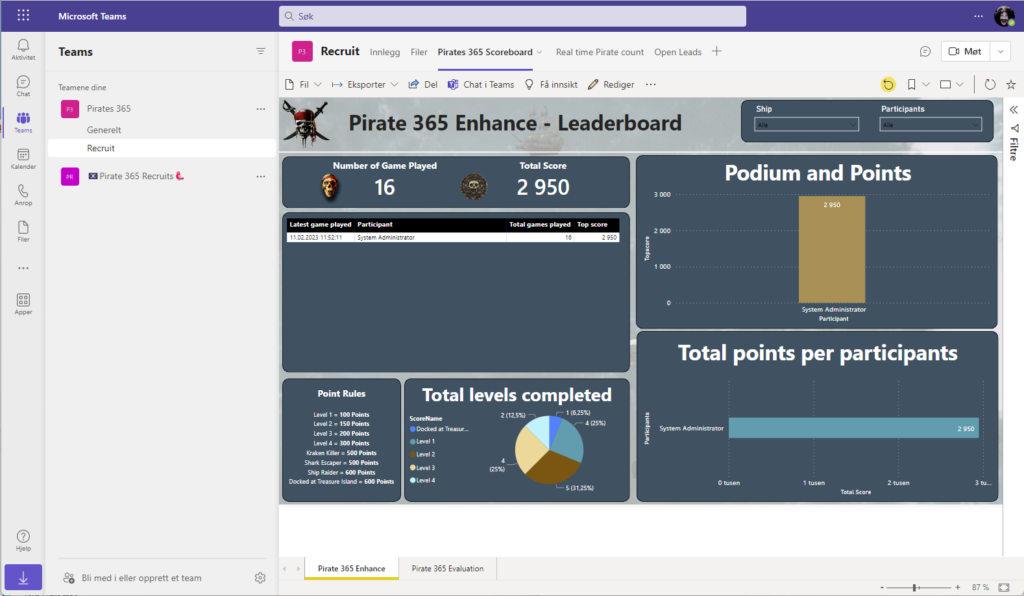The image size is (1024, 596).
Task: Select the Teams icon in the rail
Action: click(23, 122)
